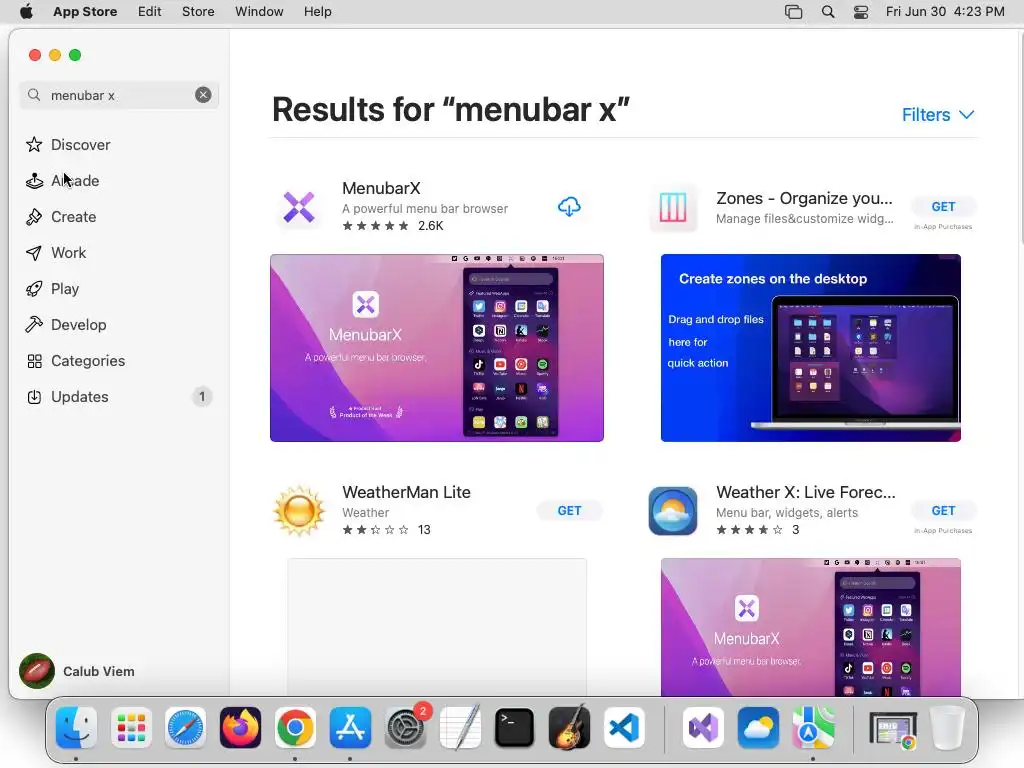1024x768 pixels.
Task: Clear the search field text
Action: pyautogui.click(x=203, y=95)
